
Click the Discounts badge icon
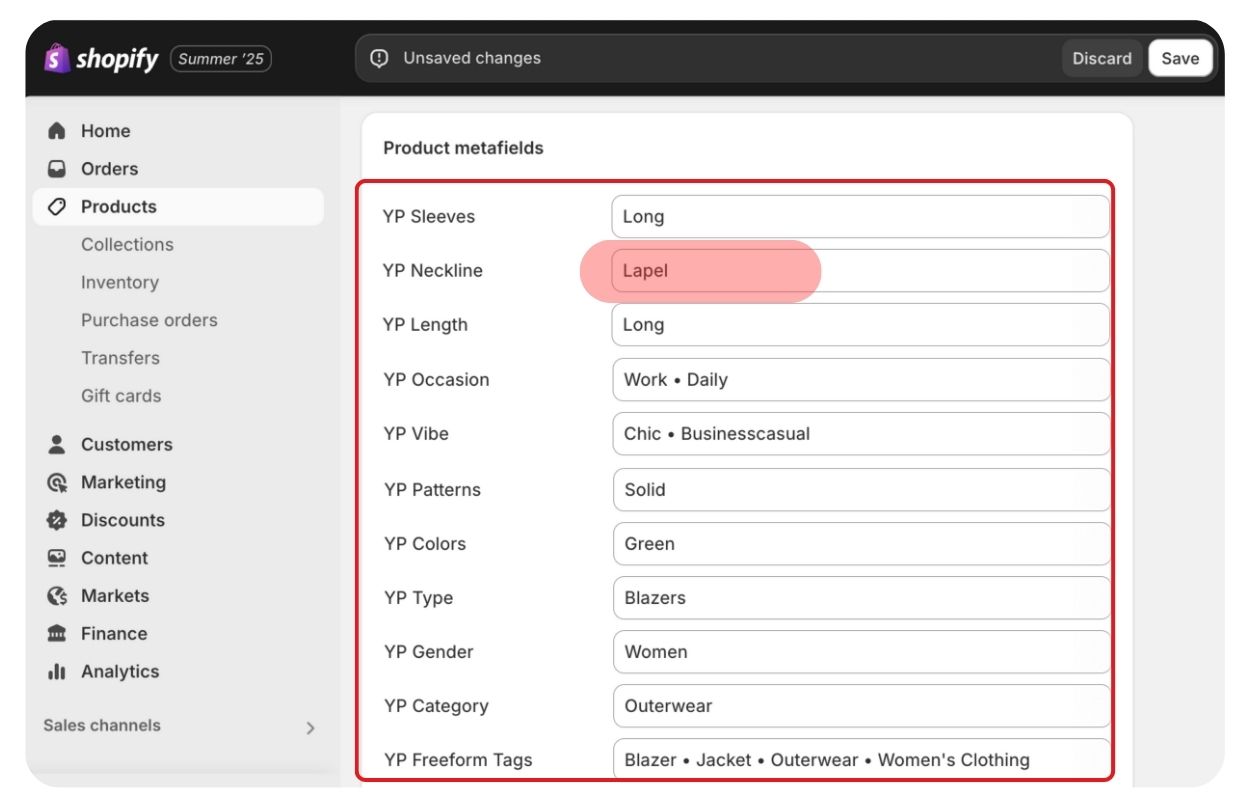[x=57, y=520]
